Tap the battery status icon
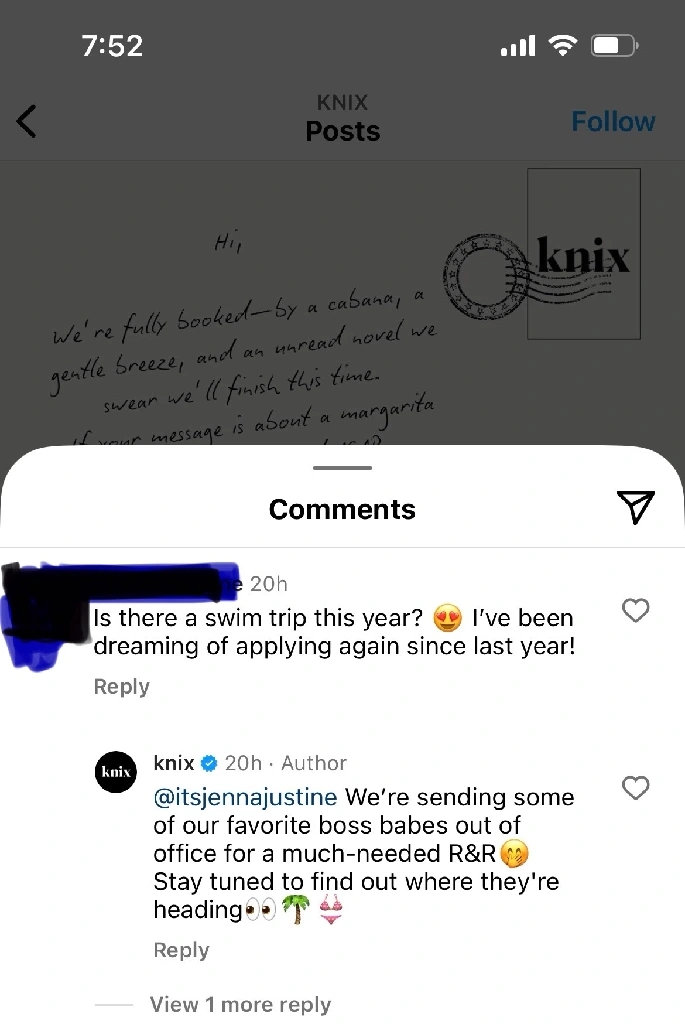 point(614,46)
